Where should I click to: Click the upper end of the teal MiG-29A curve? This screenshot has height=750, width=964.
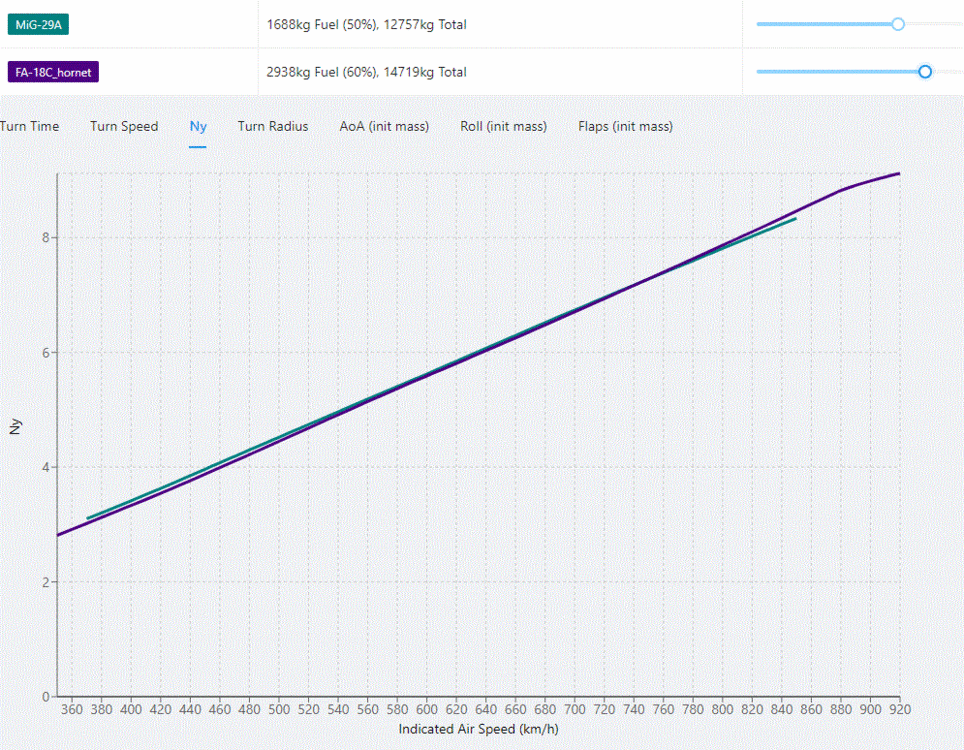point(795,218)
